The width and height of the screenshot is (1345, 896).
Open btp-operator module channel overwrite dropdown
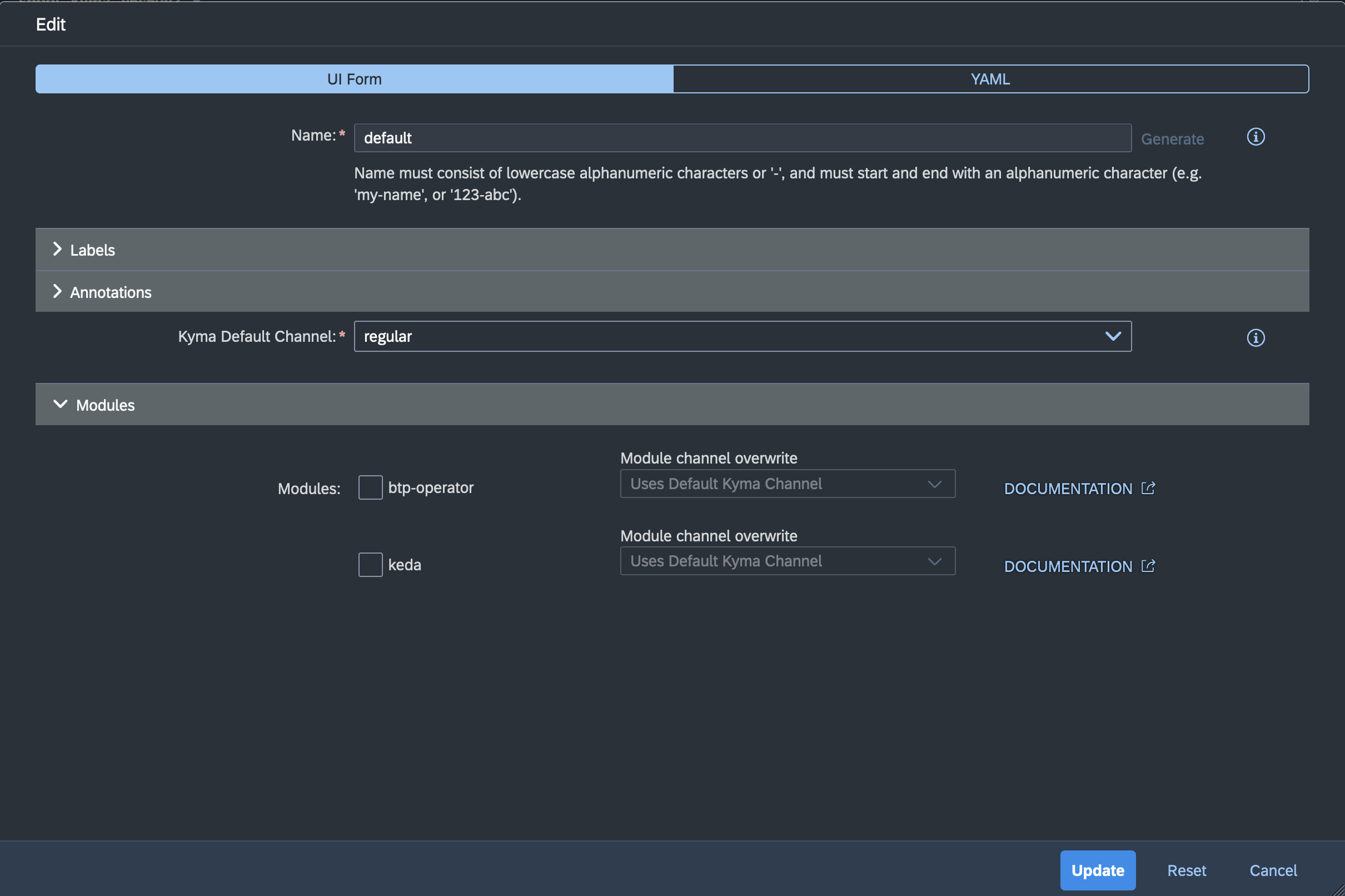pos(787,484)
